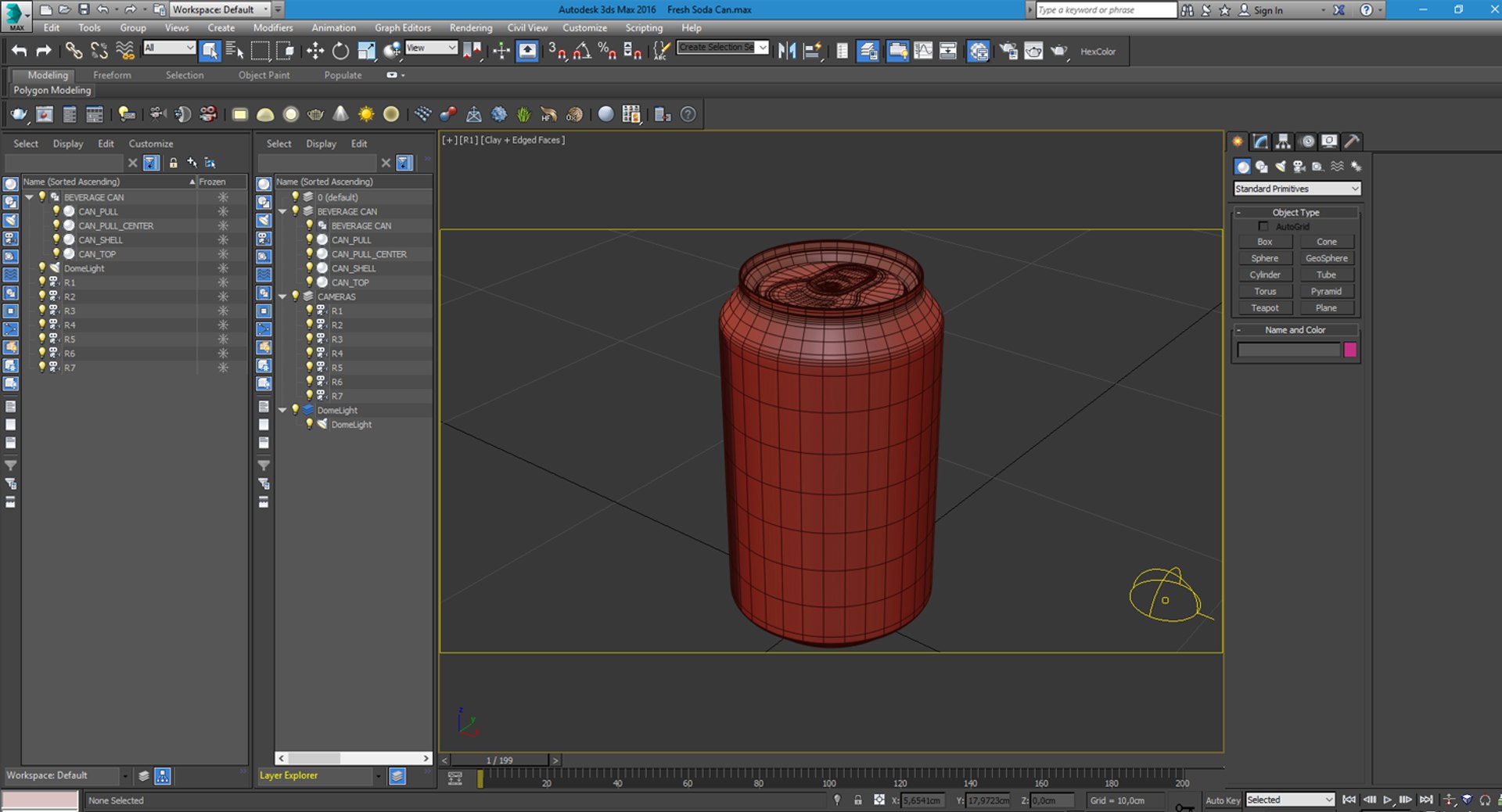This screenshot has width=1502, height=812.
Task: Open the Modify command panel tab
Action: pos(1260,142)
